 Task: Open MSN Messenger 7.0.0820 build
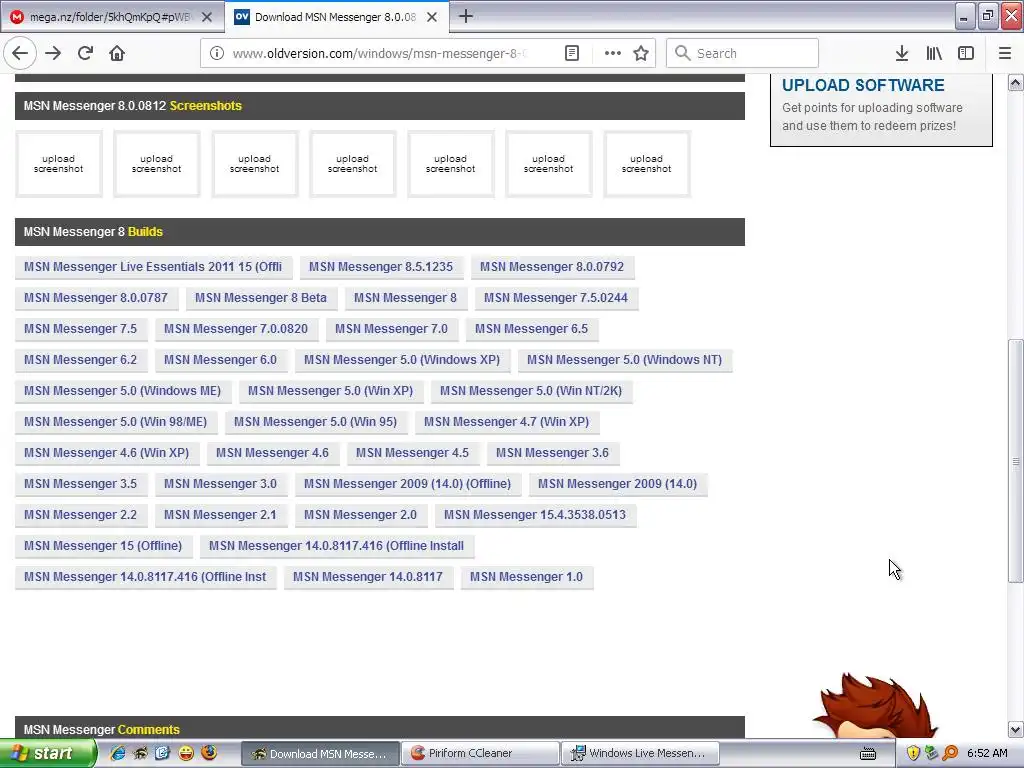(x=236, y=328)
